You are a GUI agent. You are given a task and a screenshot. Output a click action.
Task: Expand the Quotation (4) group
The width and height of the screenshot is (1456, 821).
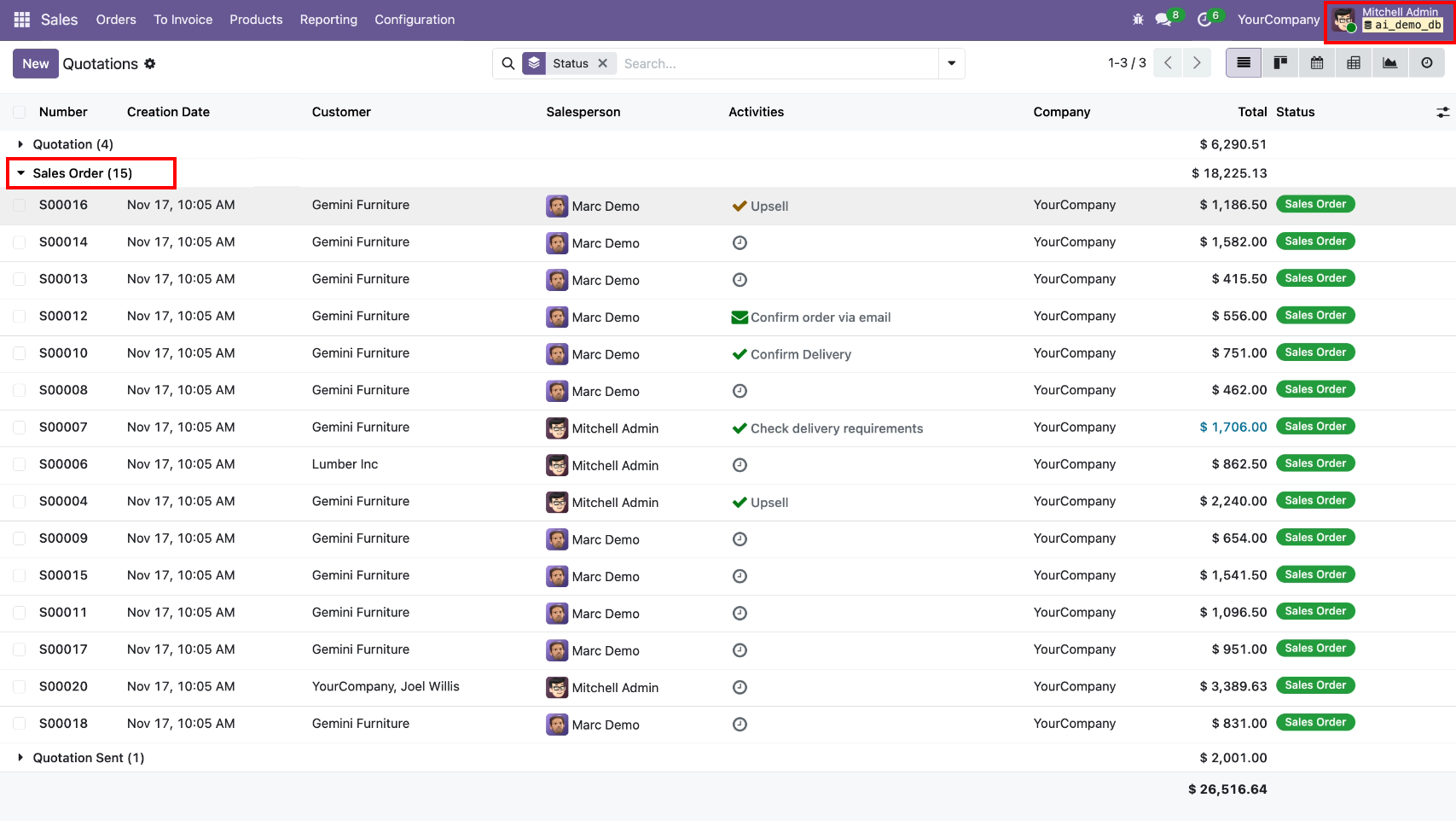[x=73, y=144]
